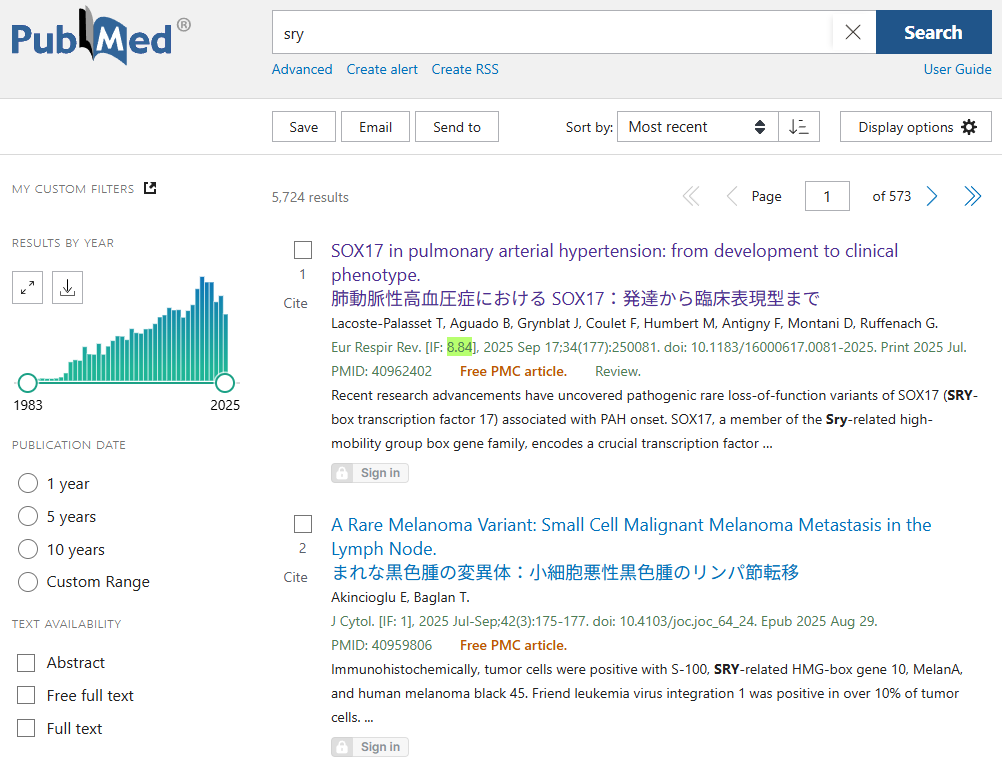This screenshot has height=761, width=1002.
Task: Open the User Guide link
Action: coord(957,69)
